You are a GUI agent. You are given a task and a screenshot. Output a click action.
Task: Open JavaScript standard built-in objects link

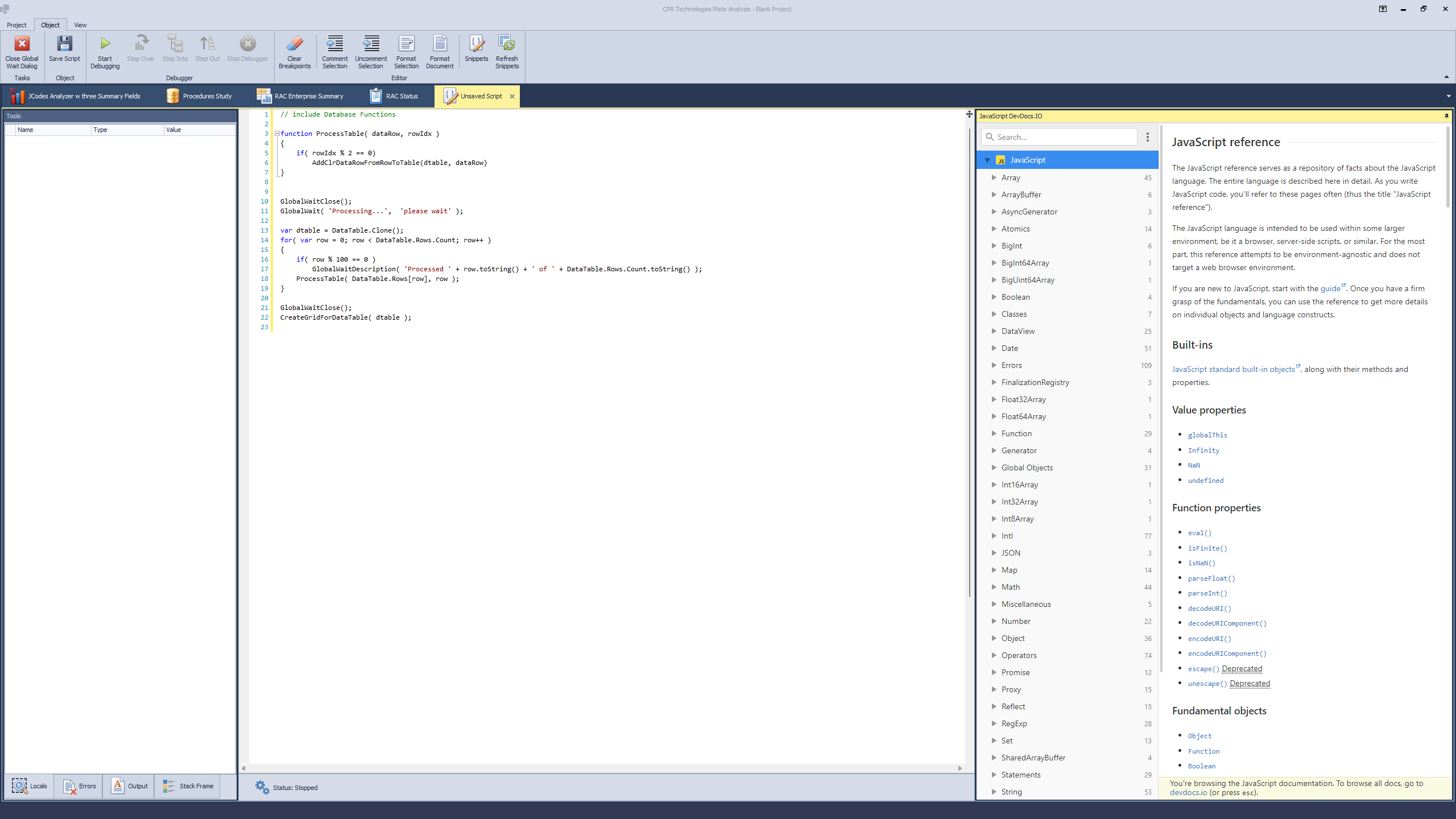tap(1233, 369)
